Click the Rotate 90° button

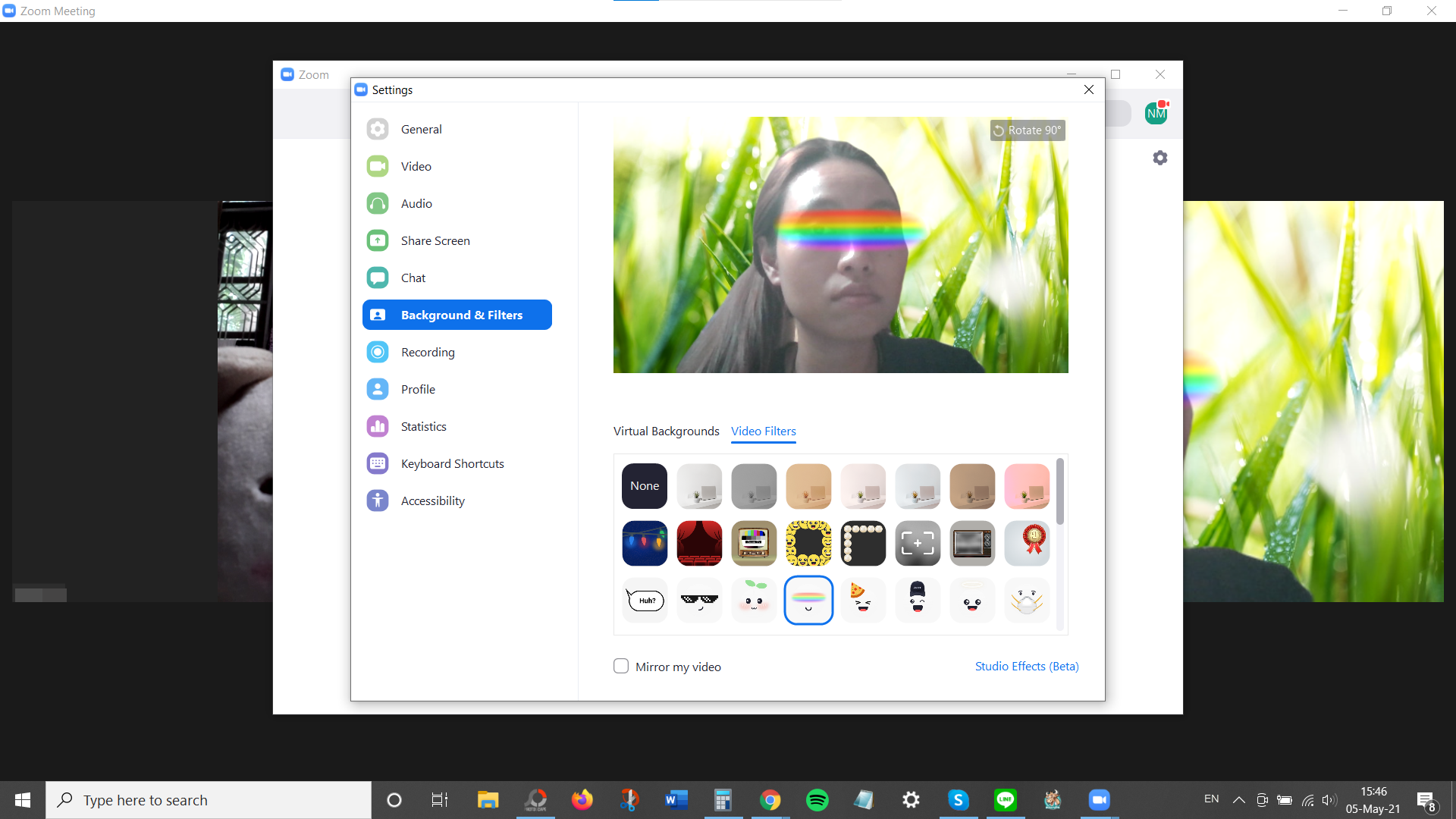1028,130
